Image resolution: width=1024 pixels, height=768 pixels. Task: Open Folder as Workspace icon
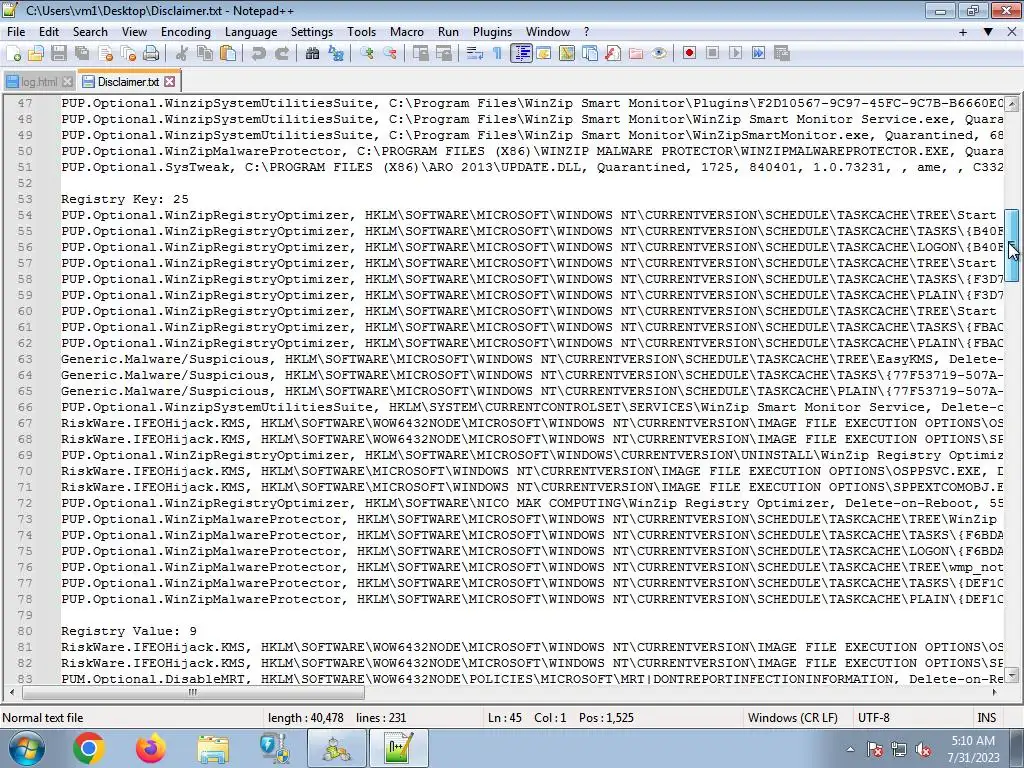[x=635, y=54]
